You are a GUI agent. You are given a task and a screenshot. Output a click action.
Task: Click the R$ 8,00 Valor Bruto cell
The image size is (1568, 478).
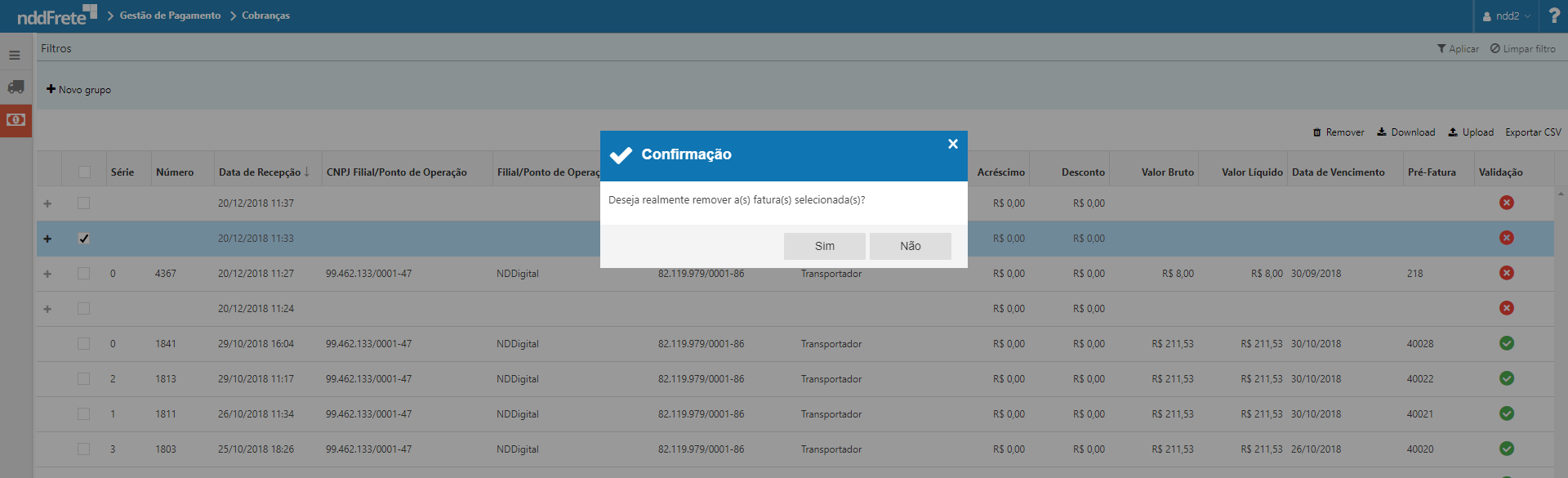click(1178, 274)
